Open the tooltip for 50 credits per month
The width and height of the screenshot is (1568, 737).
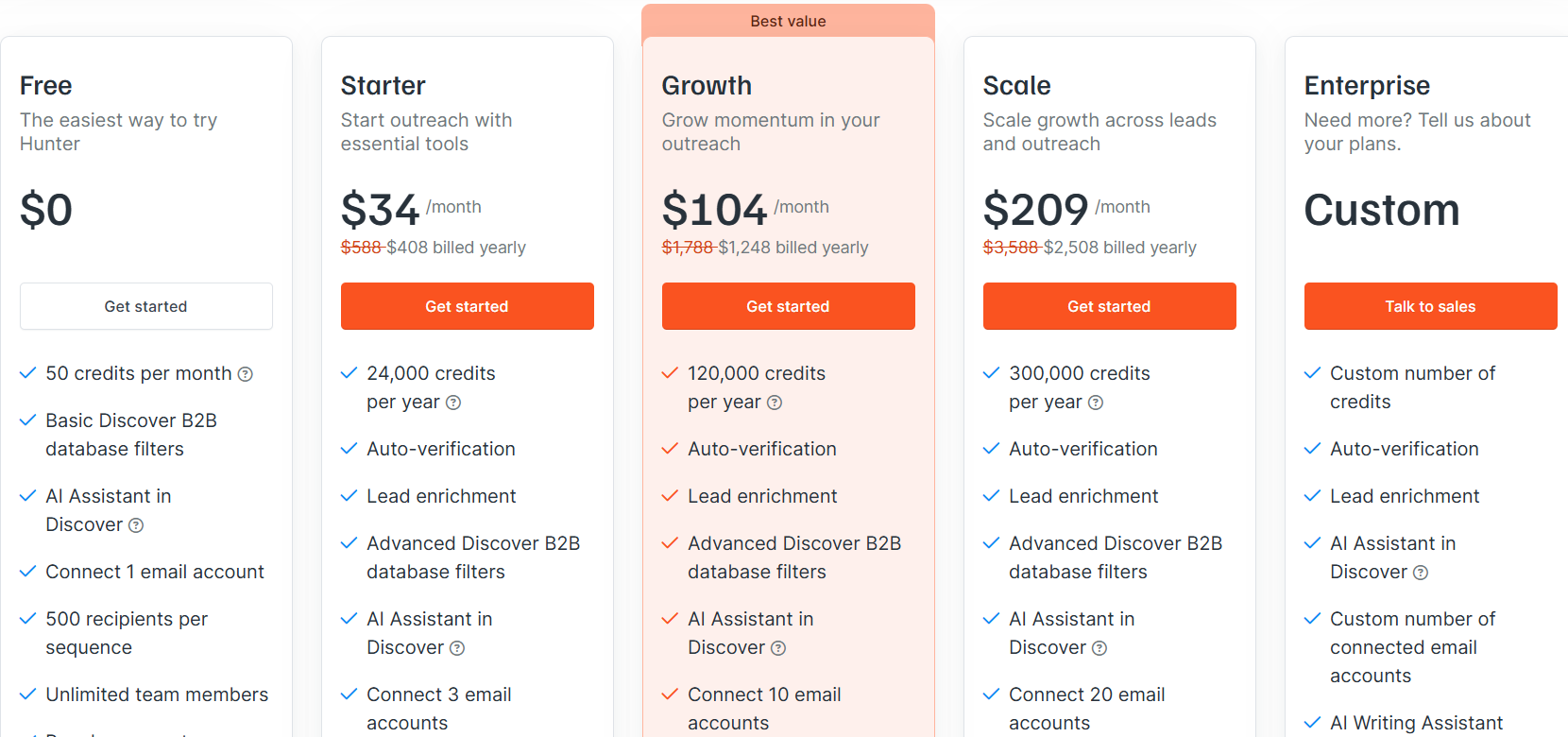246,373
